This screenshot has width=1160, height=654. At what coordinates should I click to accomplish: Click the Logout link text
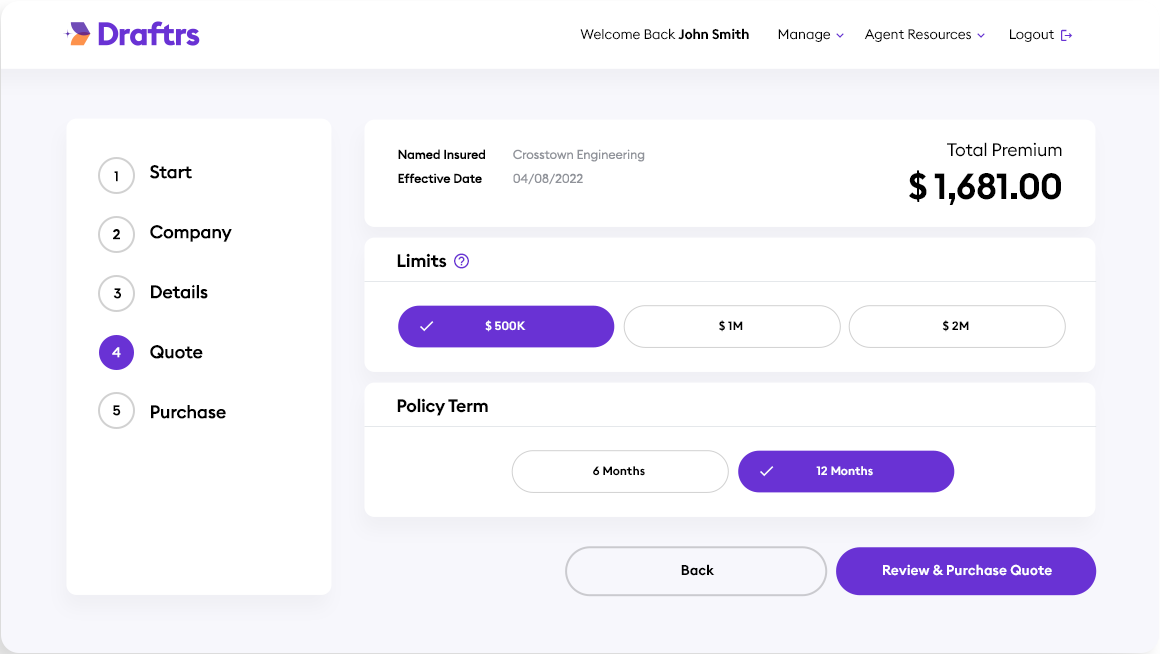pos(1031,35)
